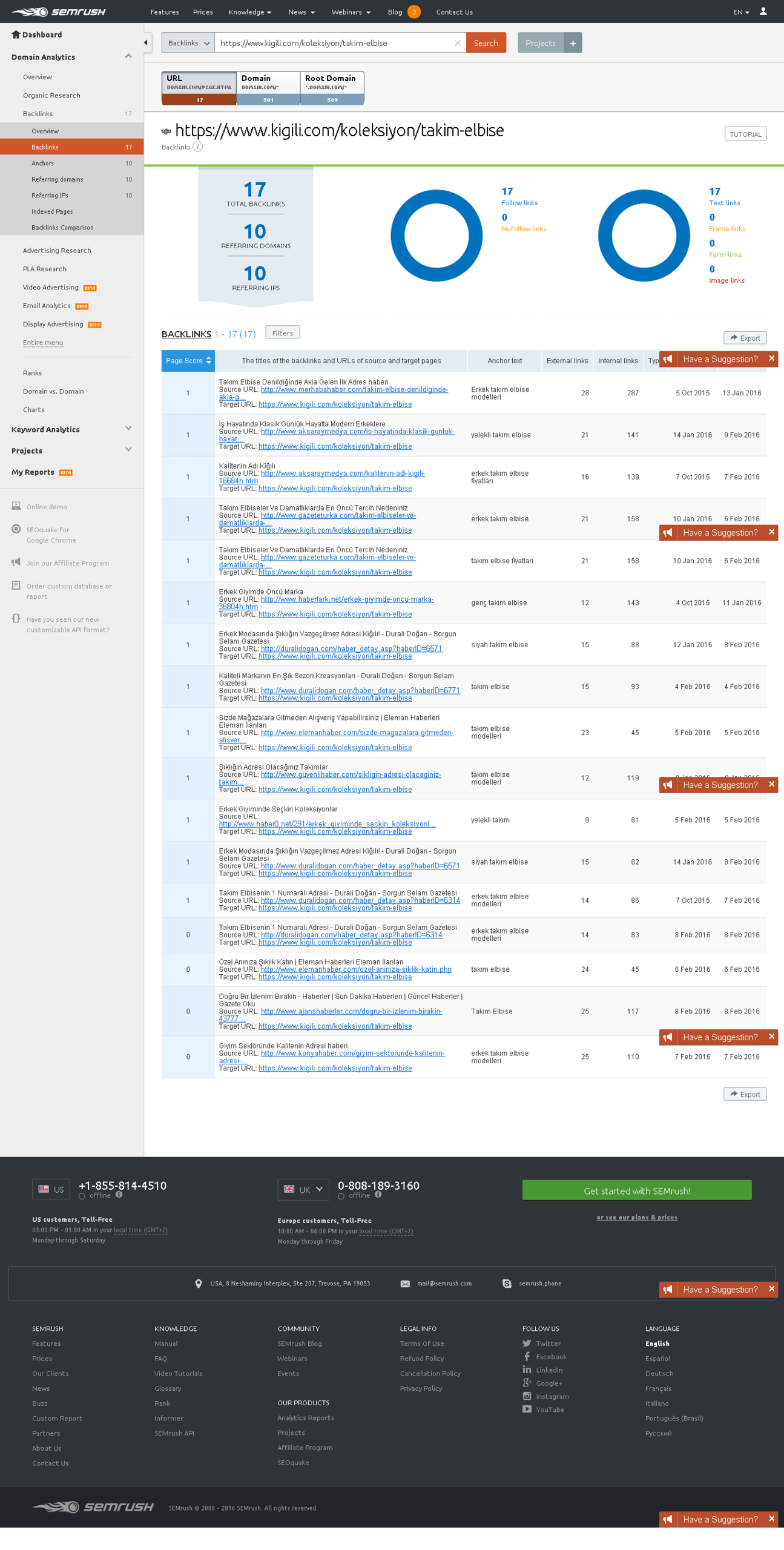The height and width of the screenshot is (1550, 784).
Task: Click the Projects button next to Search
Action: (541, 43)
